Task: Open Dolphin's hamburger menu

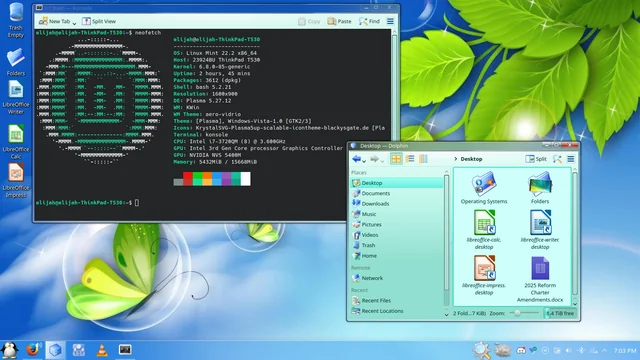Action: (571, 159)
